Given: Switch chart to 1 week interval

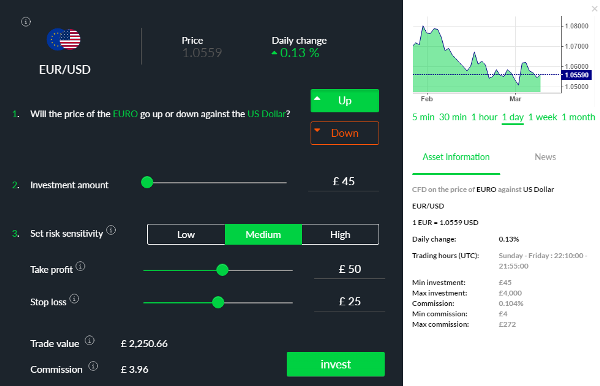Looking at the screenshot, I should click(x=543, y=117).
